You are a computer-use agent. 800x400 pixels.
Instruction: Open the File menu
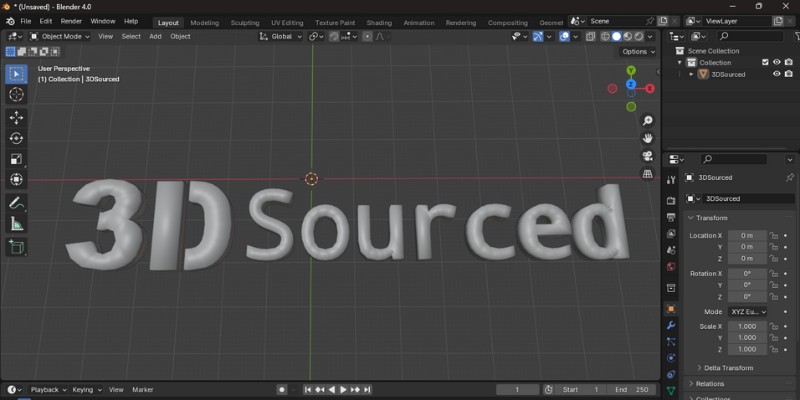26,21
